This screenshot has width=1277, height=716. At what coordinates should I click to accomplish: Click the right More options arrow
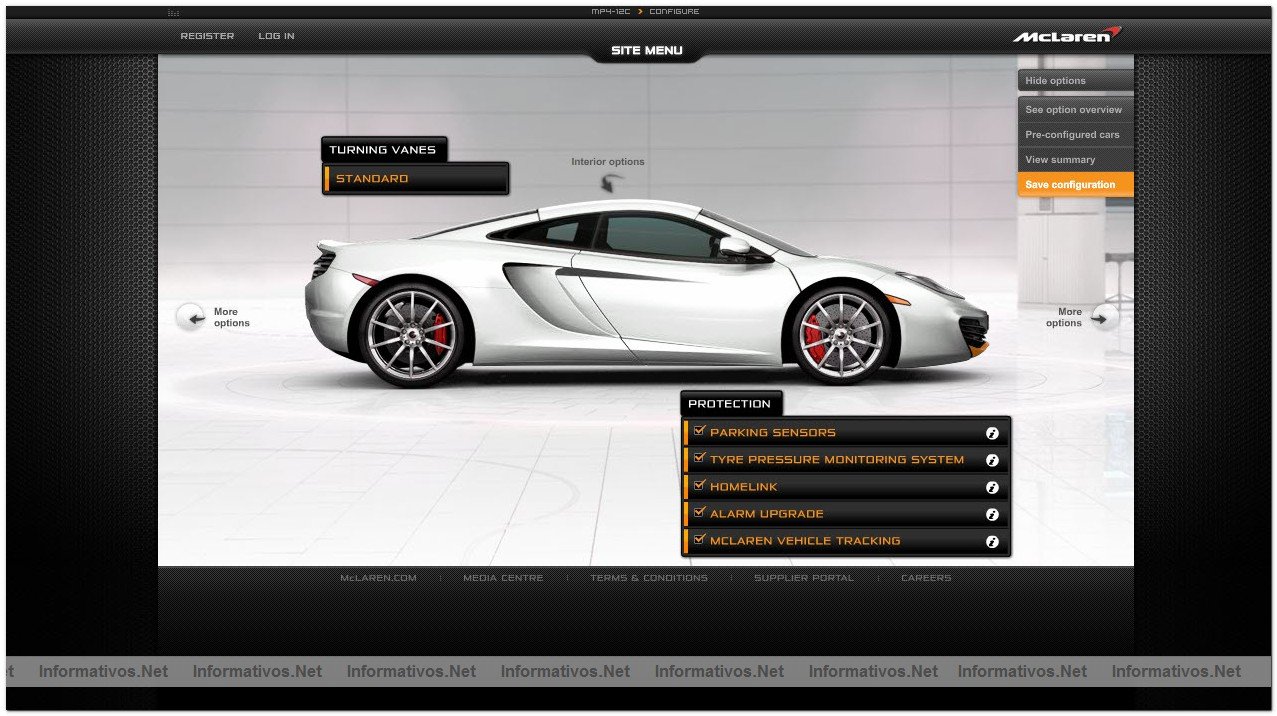[1104, 317]
